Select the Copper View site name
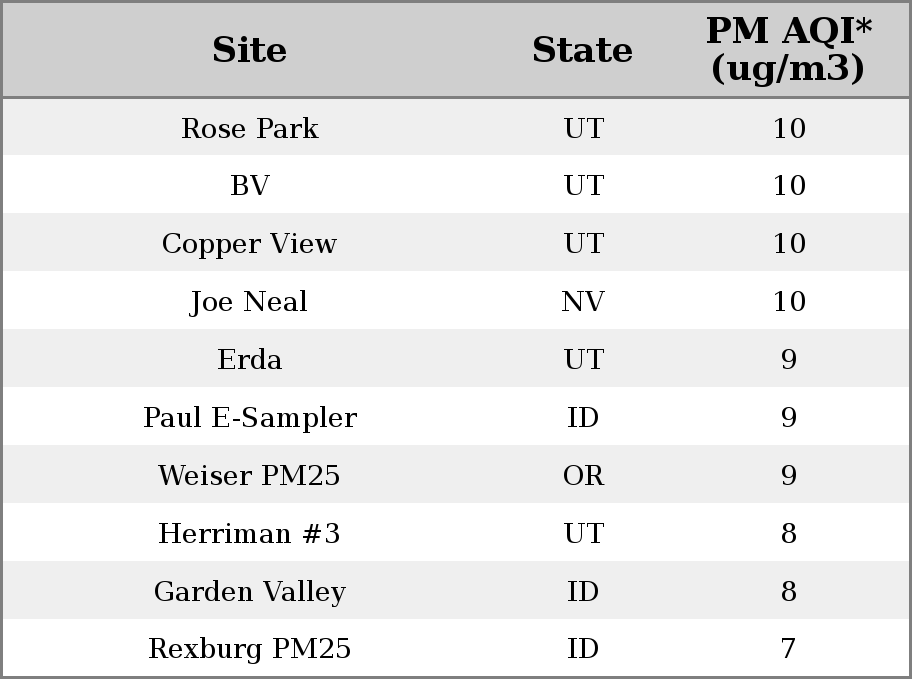This screenshot has height=679, width=912. [x=249, y=243]
